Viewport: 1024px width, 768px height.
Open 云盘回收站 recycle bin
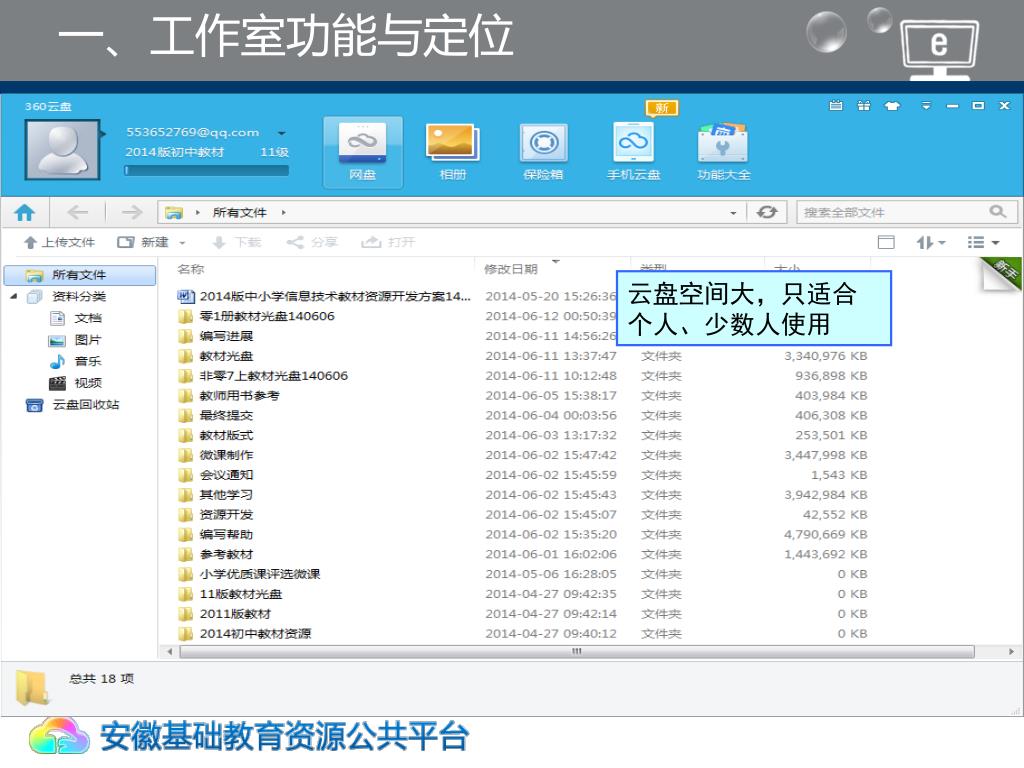tap(72, 405)
